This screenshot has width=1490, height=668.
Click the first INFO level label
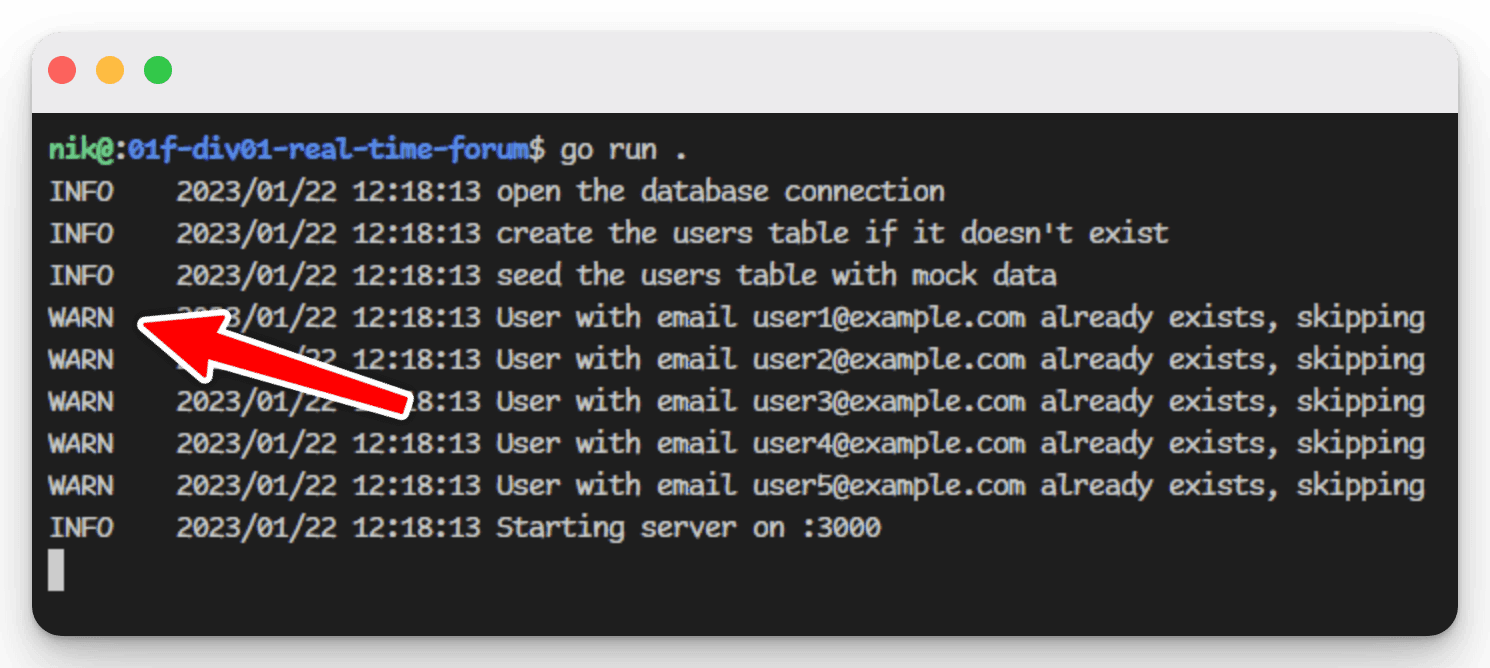click(x=81, y=192)
